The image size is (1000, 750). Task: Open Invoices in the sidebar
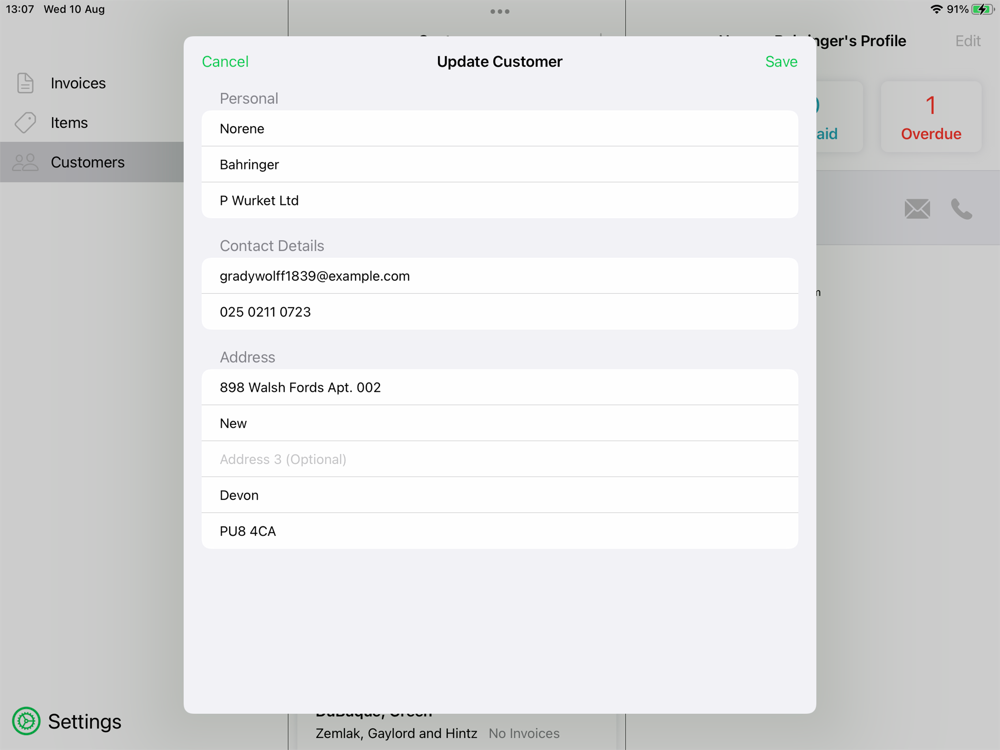pyautogui.click(x=92, y=83)
